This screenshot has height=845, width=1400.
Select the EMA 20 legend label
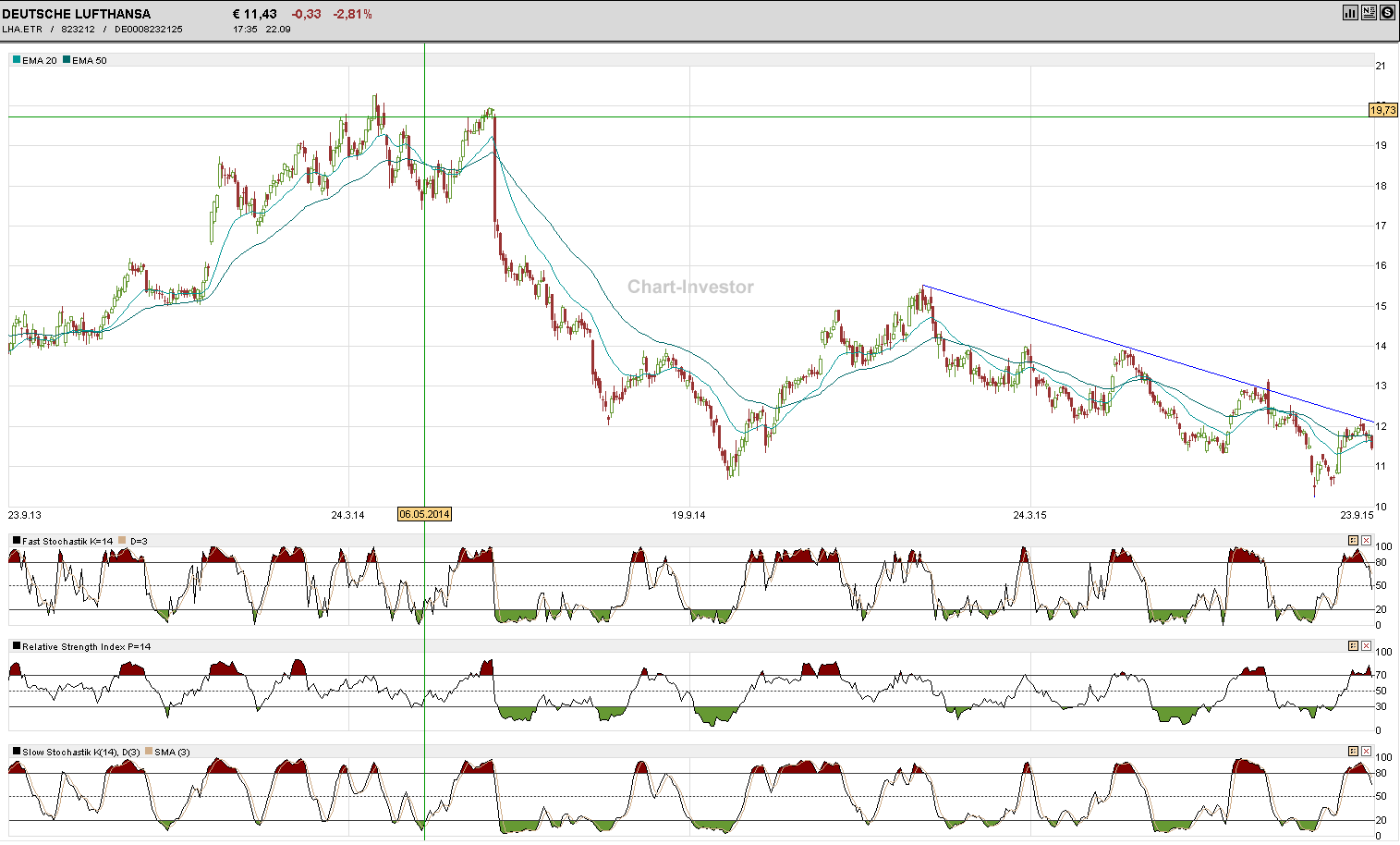(40, 61)
